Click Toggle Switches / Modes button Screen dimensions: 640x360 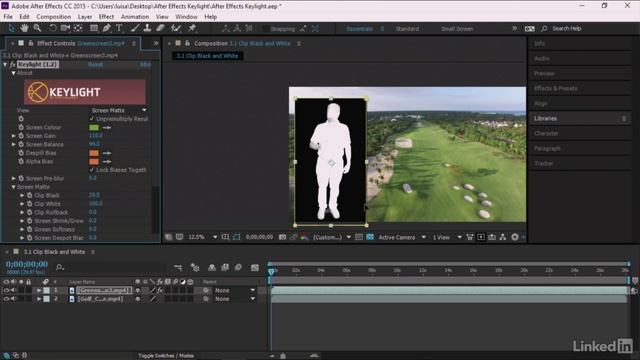coord(166,356)
